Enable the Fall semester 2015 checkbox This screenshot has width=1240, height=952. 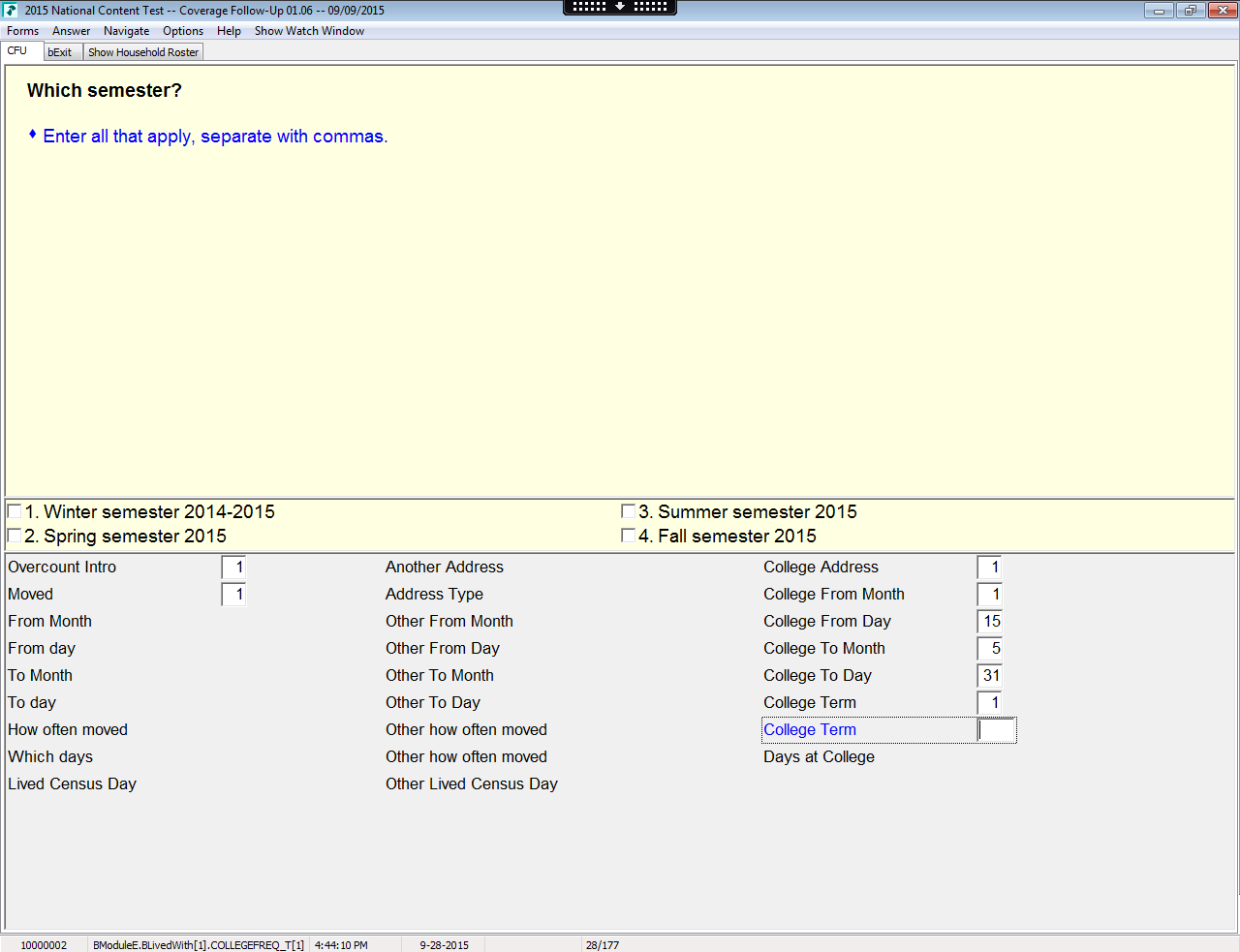tap(628, 536)
